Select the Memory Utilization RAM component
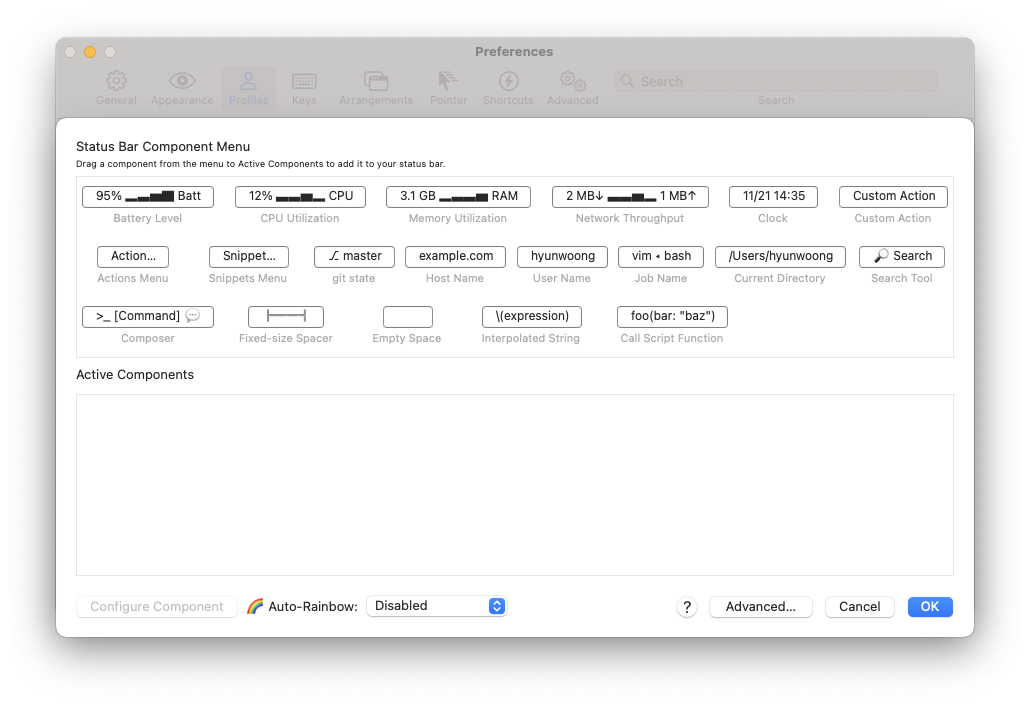The width and height of the screenshot is (1030, 711). 459,196
